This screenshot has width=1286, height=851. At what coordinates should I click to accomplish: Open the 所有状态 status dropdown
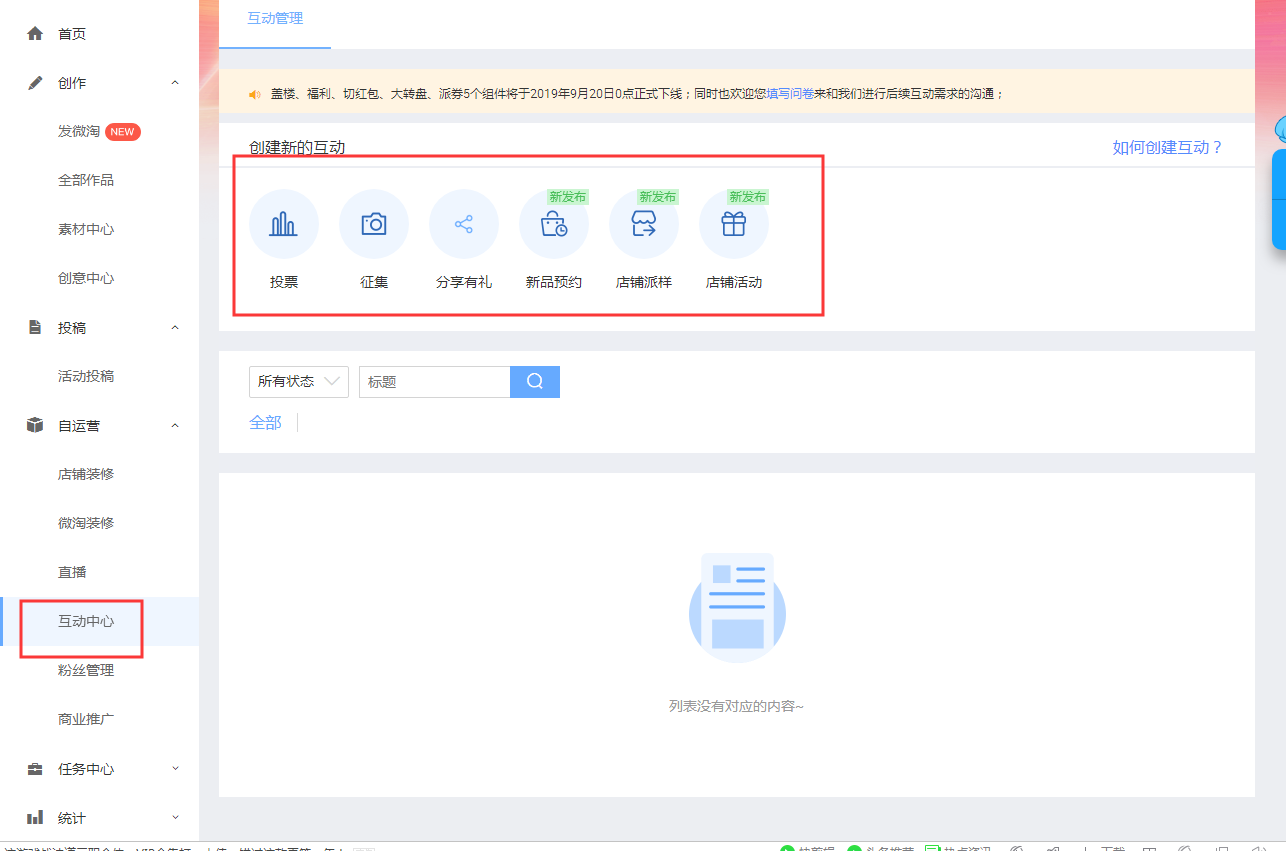click(298, 381)
